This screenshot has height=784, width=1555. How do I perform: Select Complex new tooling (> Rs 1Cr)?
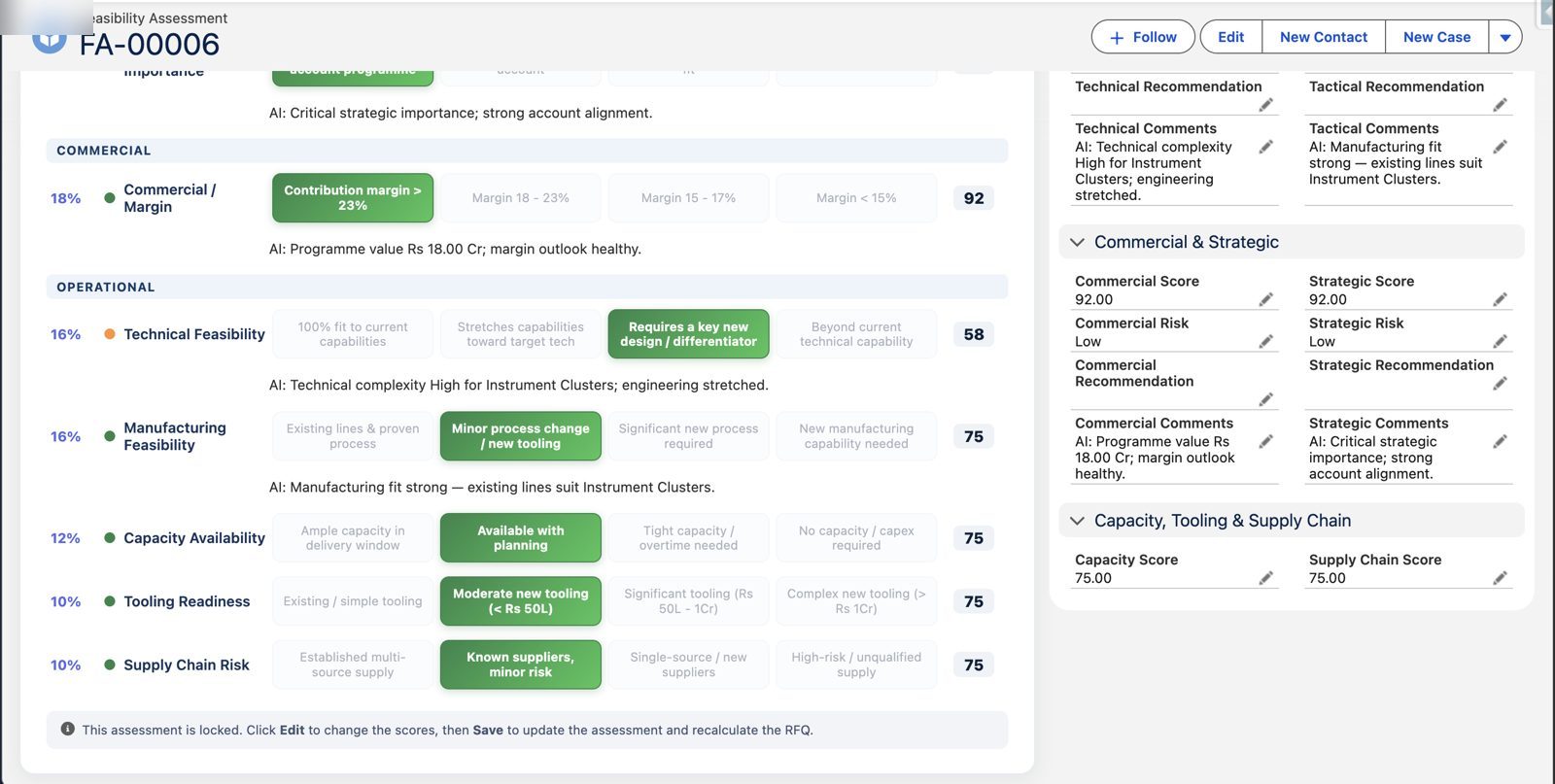tap(856, 601)
